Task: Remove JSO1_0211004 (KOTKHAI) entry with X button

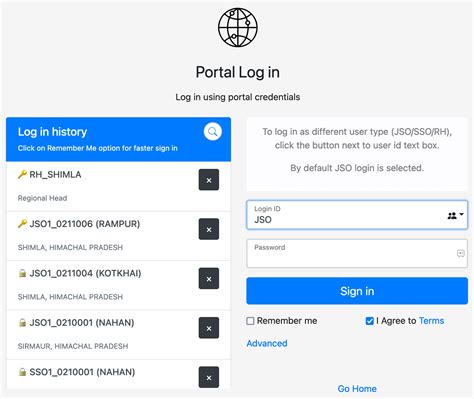Action: [x=209, y=279]
